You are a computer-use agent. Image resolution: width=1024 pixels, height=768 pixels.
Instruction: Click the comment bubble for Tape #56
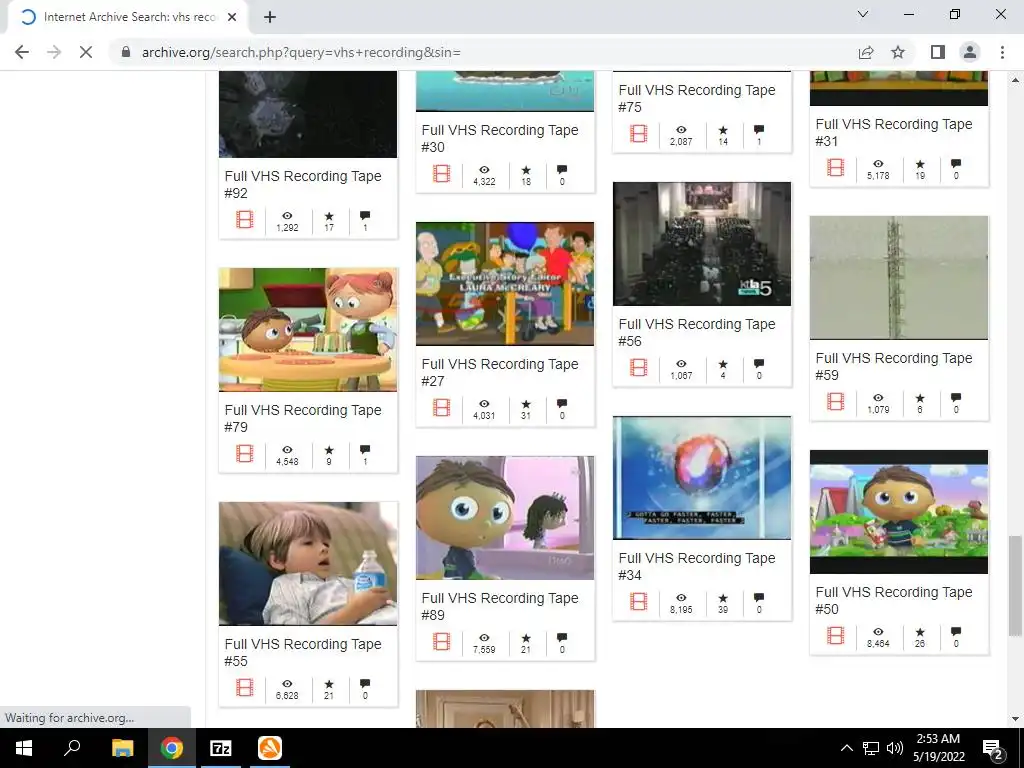(x=759, y=363)
